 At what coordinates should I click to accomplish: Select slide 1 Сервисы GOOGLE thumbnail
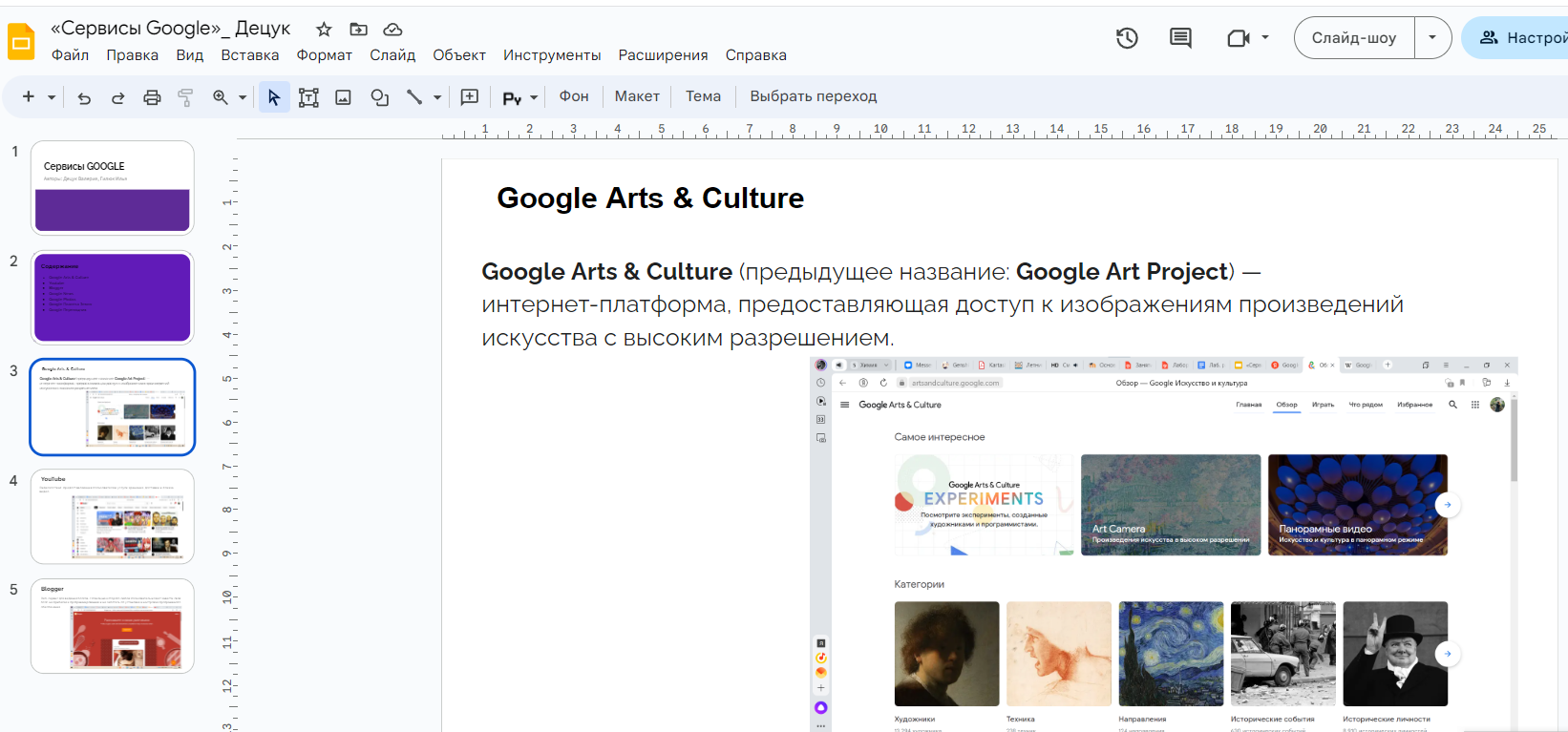(x=113, y=187)
